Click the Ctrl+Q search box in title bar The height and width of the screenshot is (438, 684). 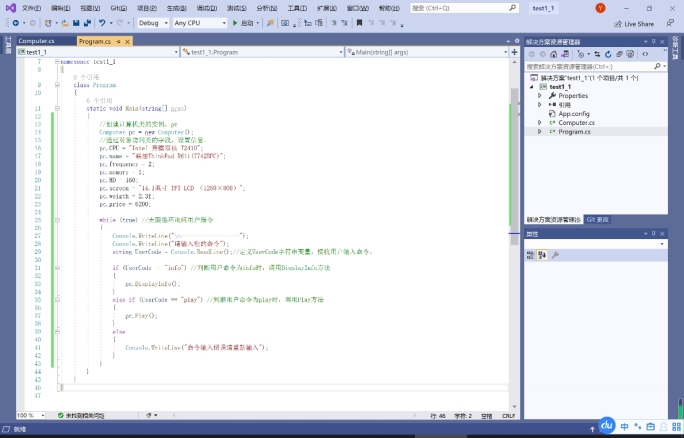(465, 8)
